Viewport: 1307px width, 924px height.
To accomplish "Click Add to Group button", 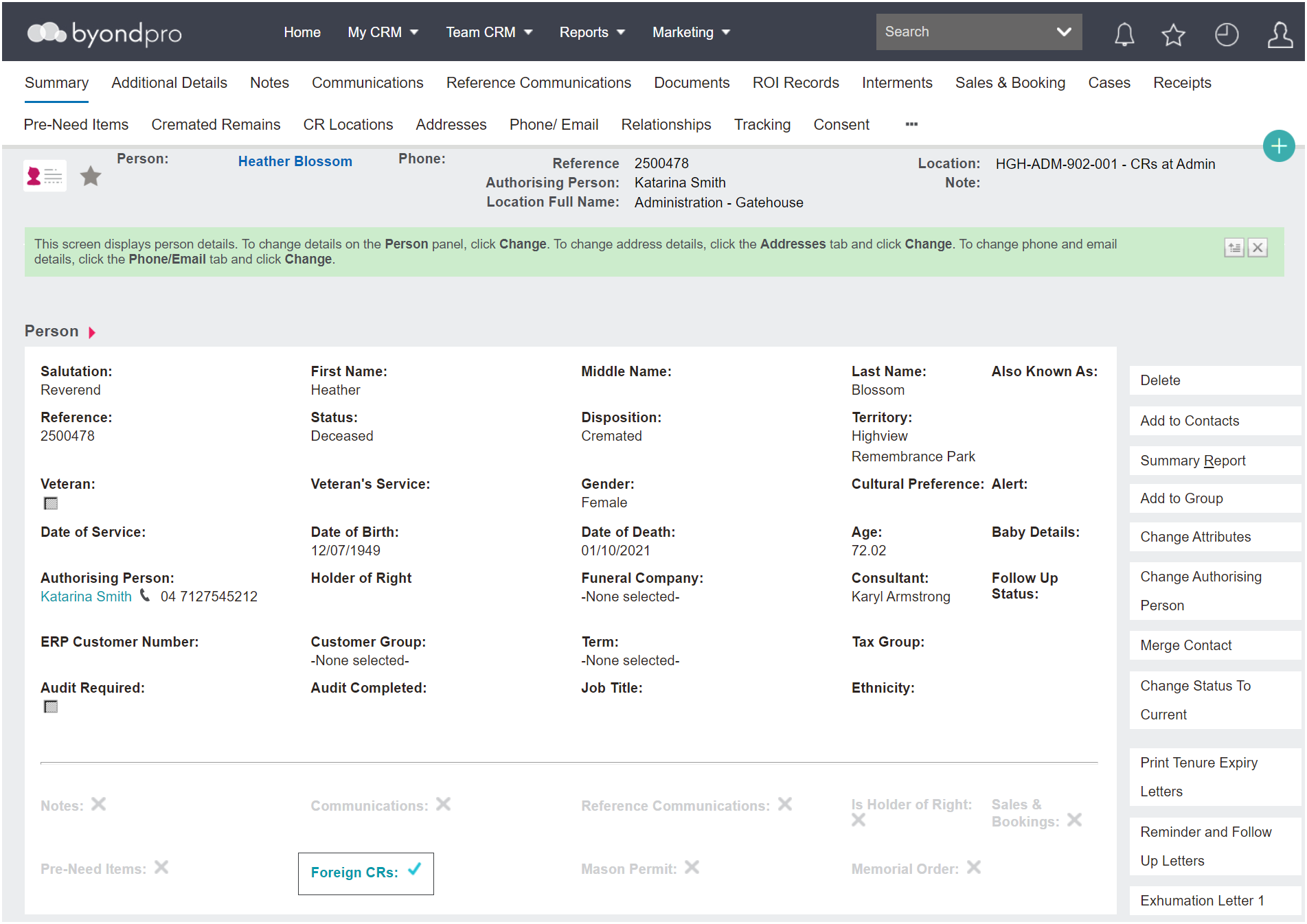I will click(1215, 498).
